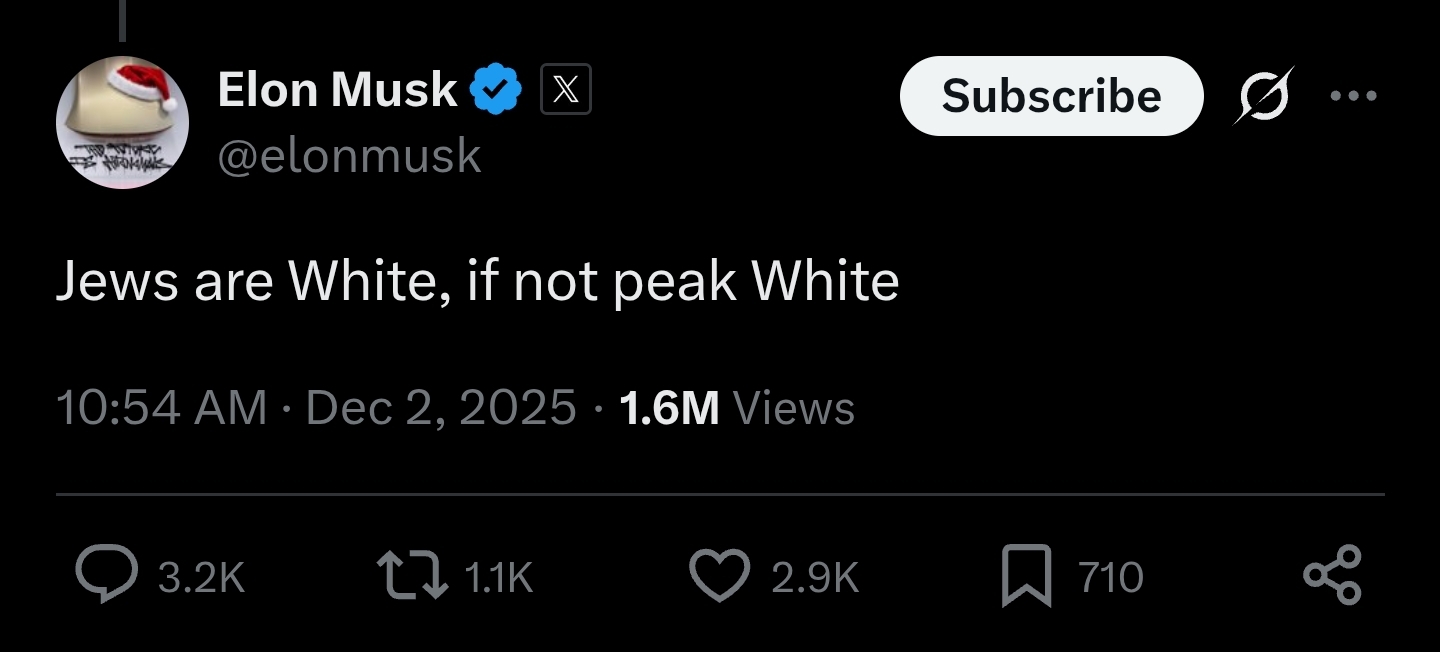The height and width of the screenshot is (652, 1440).
Task: Bookmark the post with the bookmark icon
Action: tap(1027, 577)
